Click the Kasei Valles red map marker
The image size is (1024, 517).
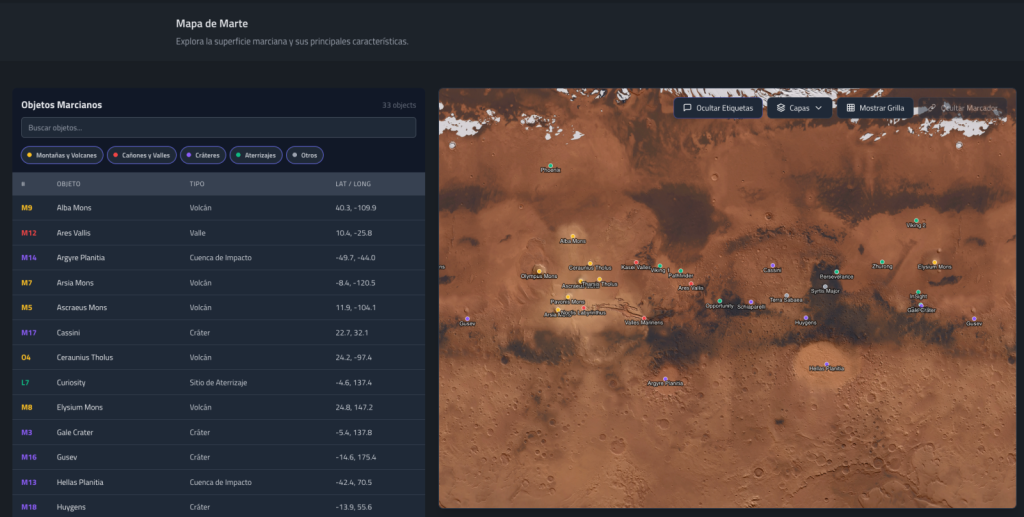click(636, 262)
